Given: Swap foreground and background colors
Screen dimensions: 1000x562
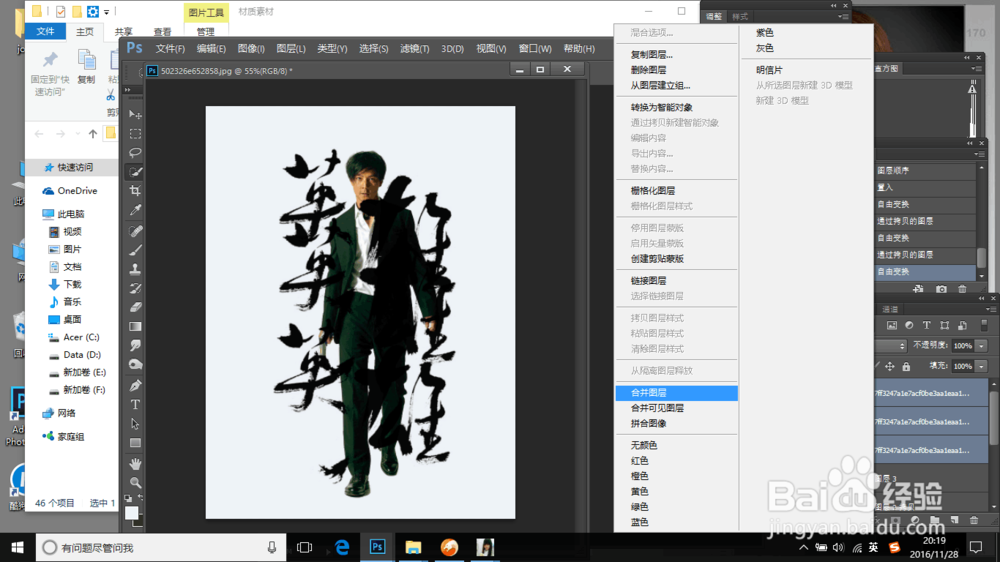Looking at the screenshot, I should coord(140,498).
